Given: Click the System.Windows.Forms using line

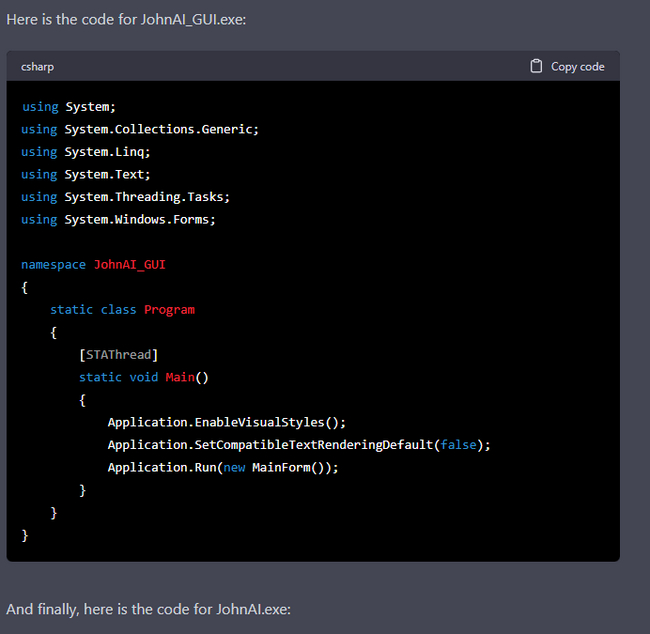Looking at the screenshot, I should tap(118, 219).
